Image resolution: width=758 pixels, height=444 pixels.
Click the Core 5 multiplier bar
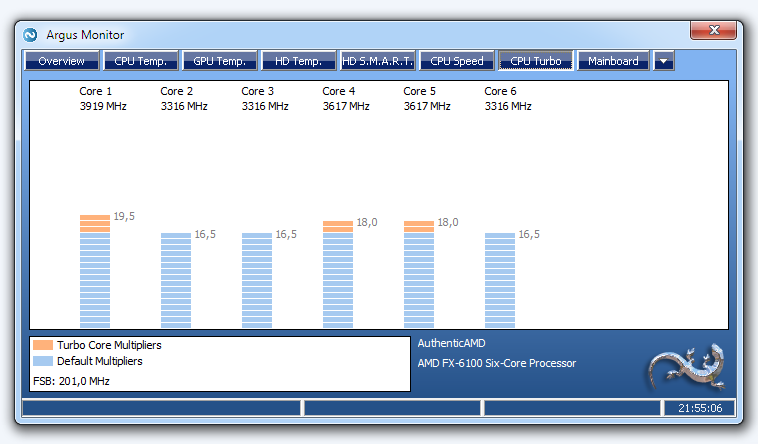click(x=419, y=274)
